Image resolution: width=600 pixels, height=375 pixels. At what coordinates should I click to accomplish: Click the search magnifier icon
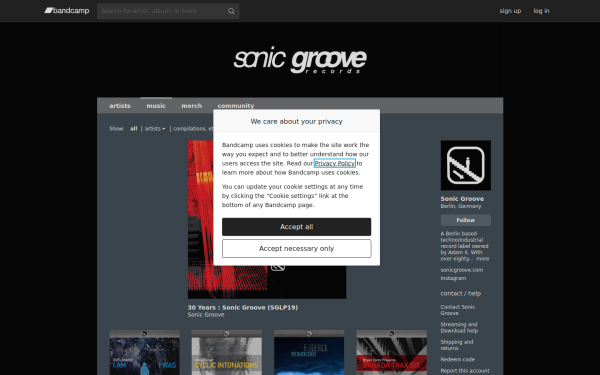coord(231,11)
